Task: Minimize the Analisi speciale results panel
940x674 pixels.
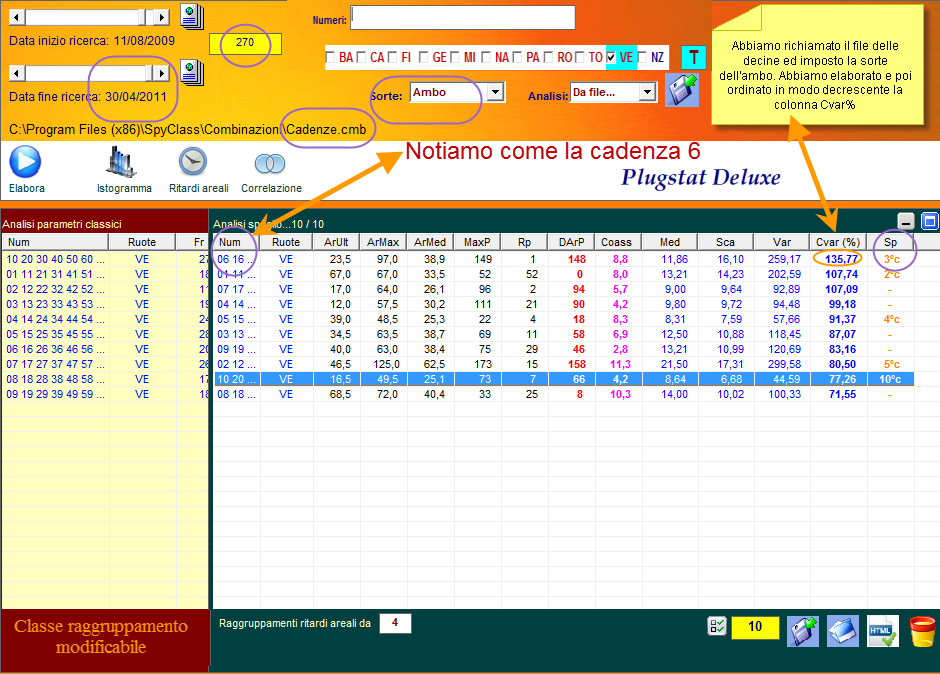Action: click(906, 221)
